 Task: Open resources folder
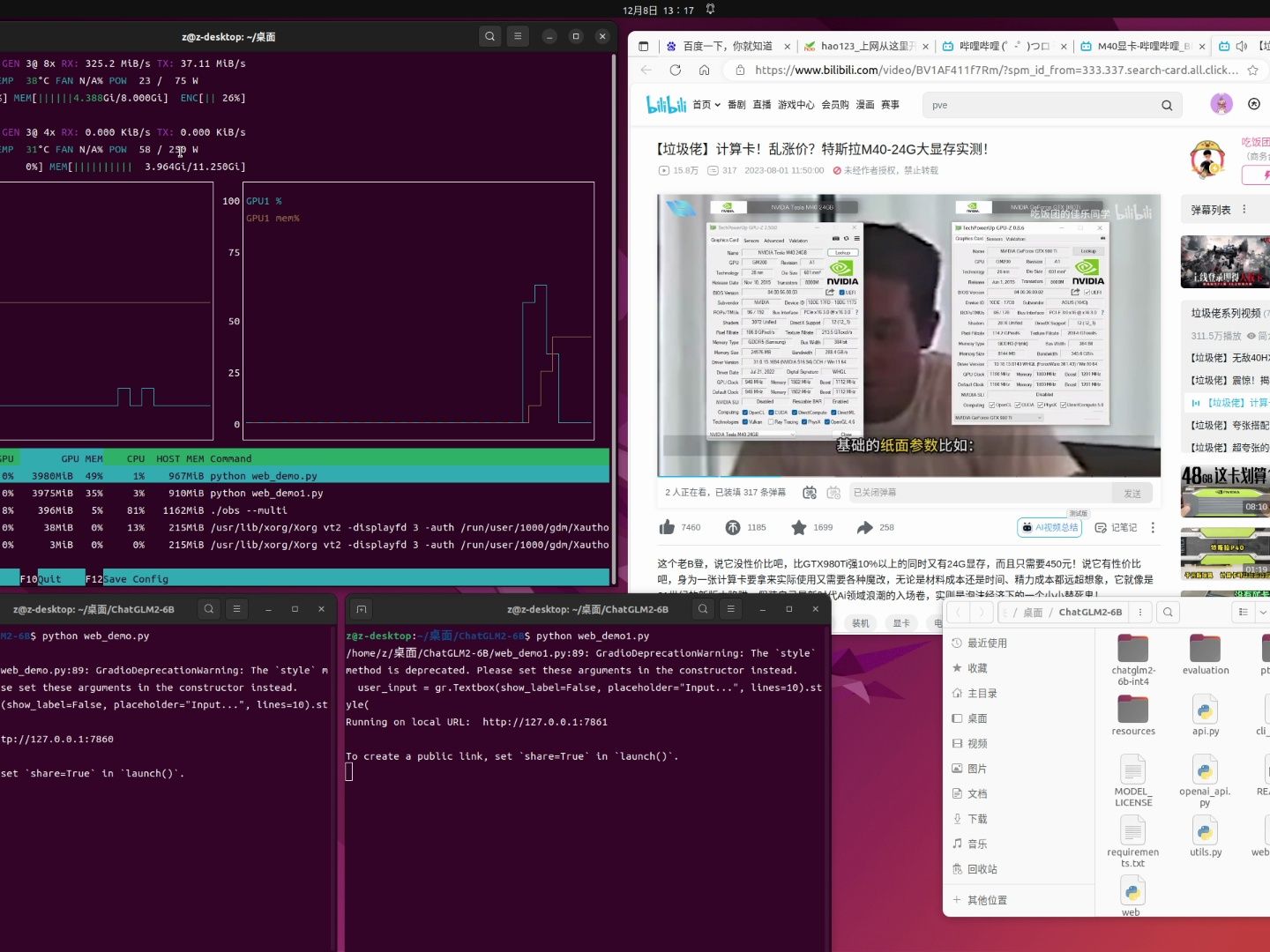coord(1133,715)
